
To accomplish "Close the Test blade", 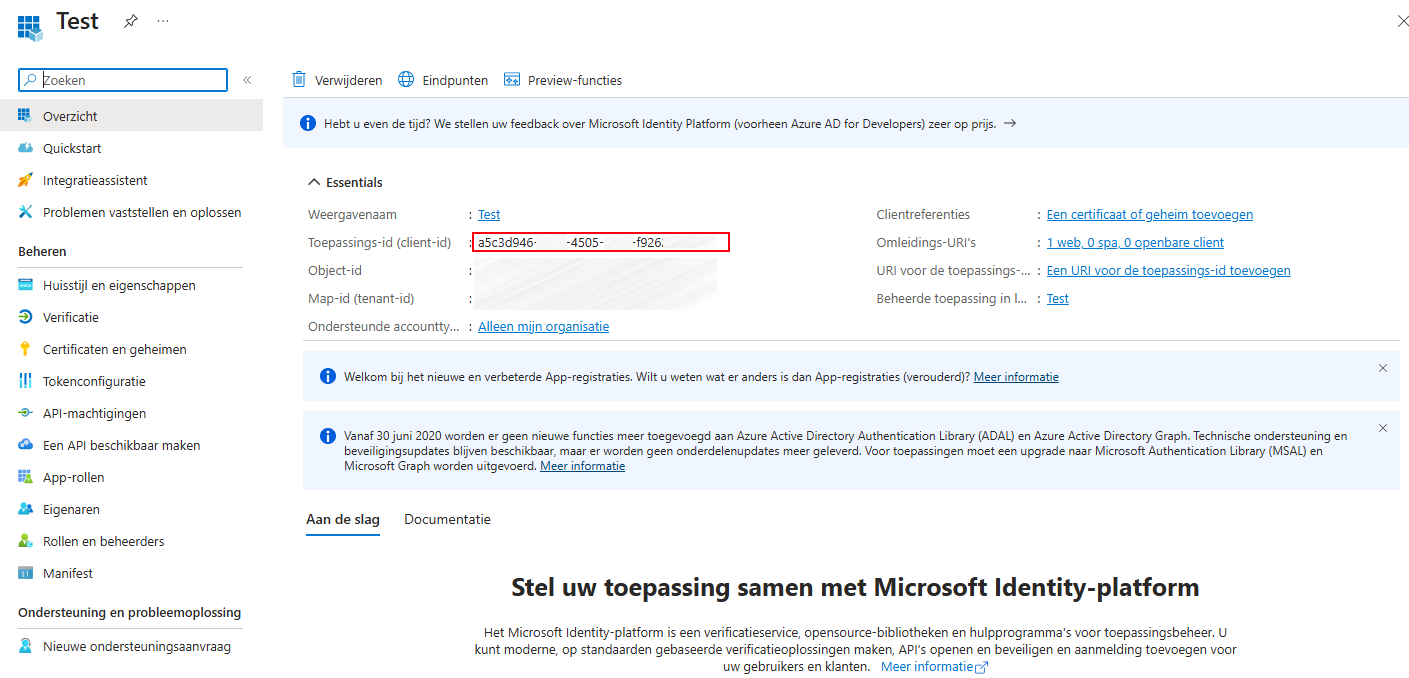I will pyautogui.click(x=1403, y=21).
